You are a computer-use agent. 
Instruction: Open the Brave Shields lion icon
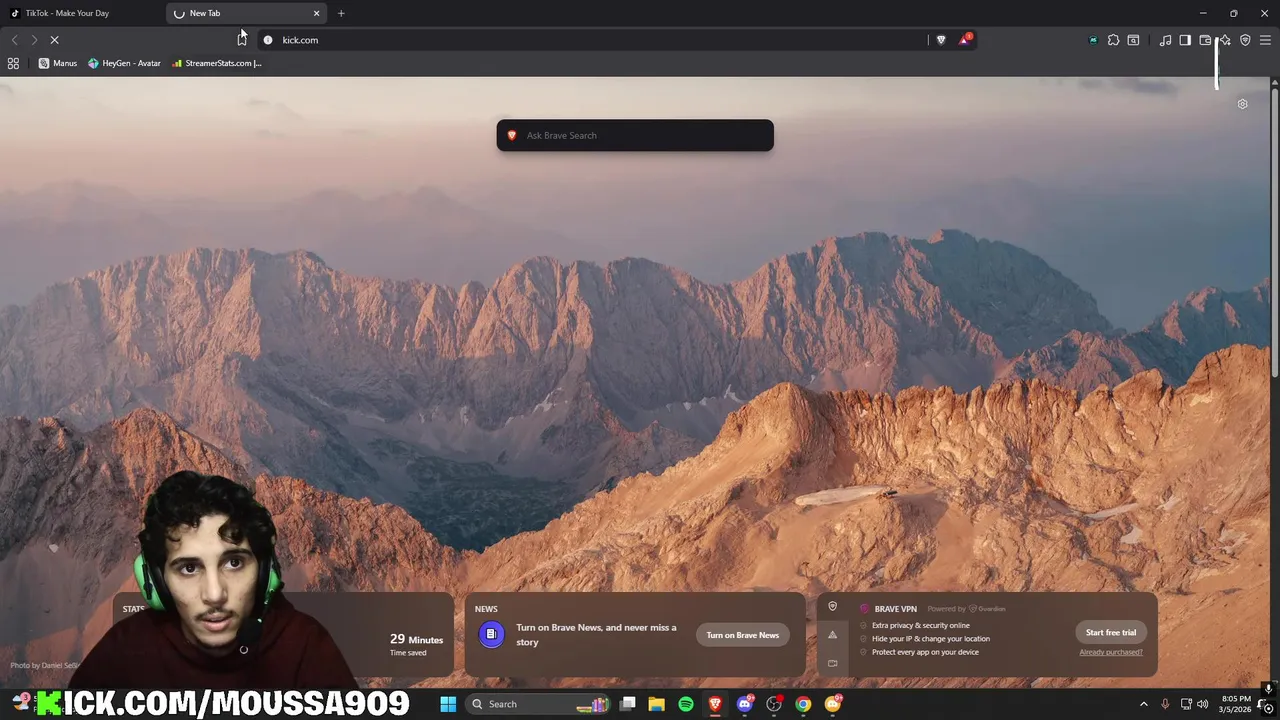coord(941,40)
